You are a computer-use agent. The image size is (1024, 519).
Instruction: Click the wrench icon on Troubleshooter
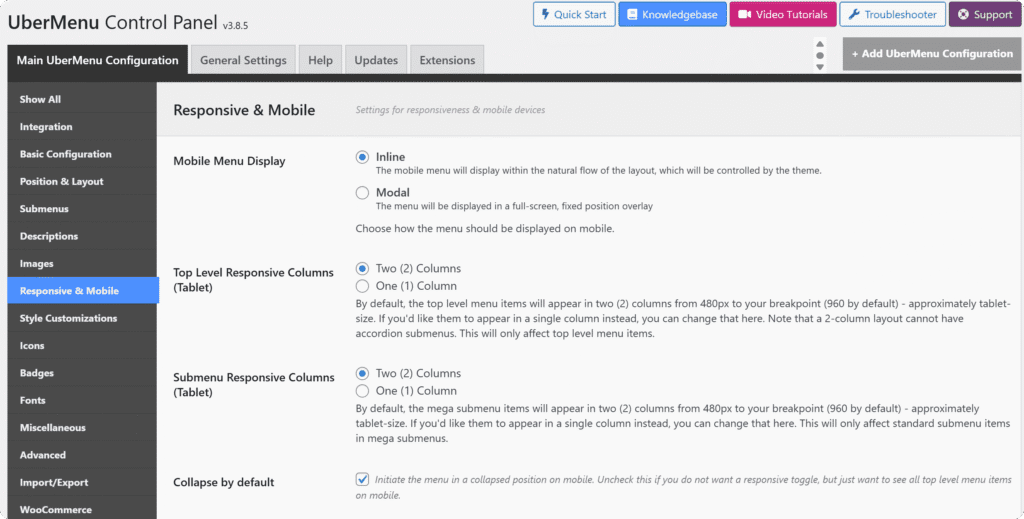pyautogui.click(x=854, y=14)
